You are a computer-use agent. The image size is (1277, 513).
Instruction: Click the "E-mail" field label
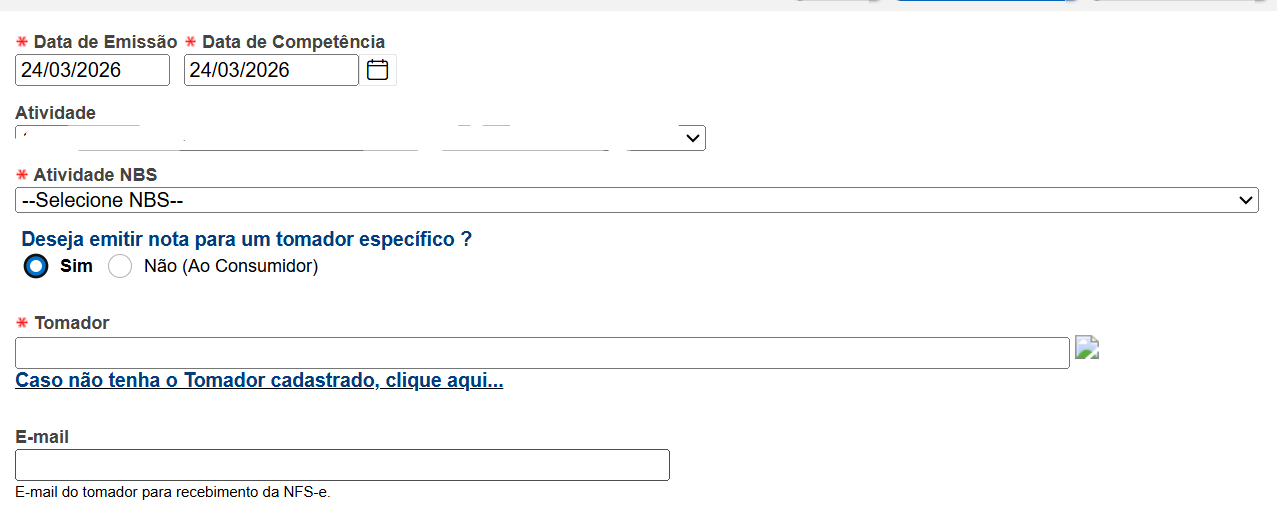[x=42, y=437]
